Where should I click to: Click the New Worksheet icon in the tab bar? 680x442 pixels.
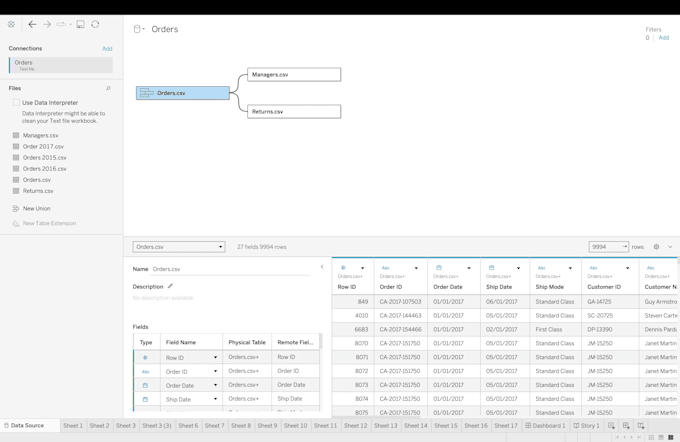pyautogui.click(x=611, y=426)
